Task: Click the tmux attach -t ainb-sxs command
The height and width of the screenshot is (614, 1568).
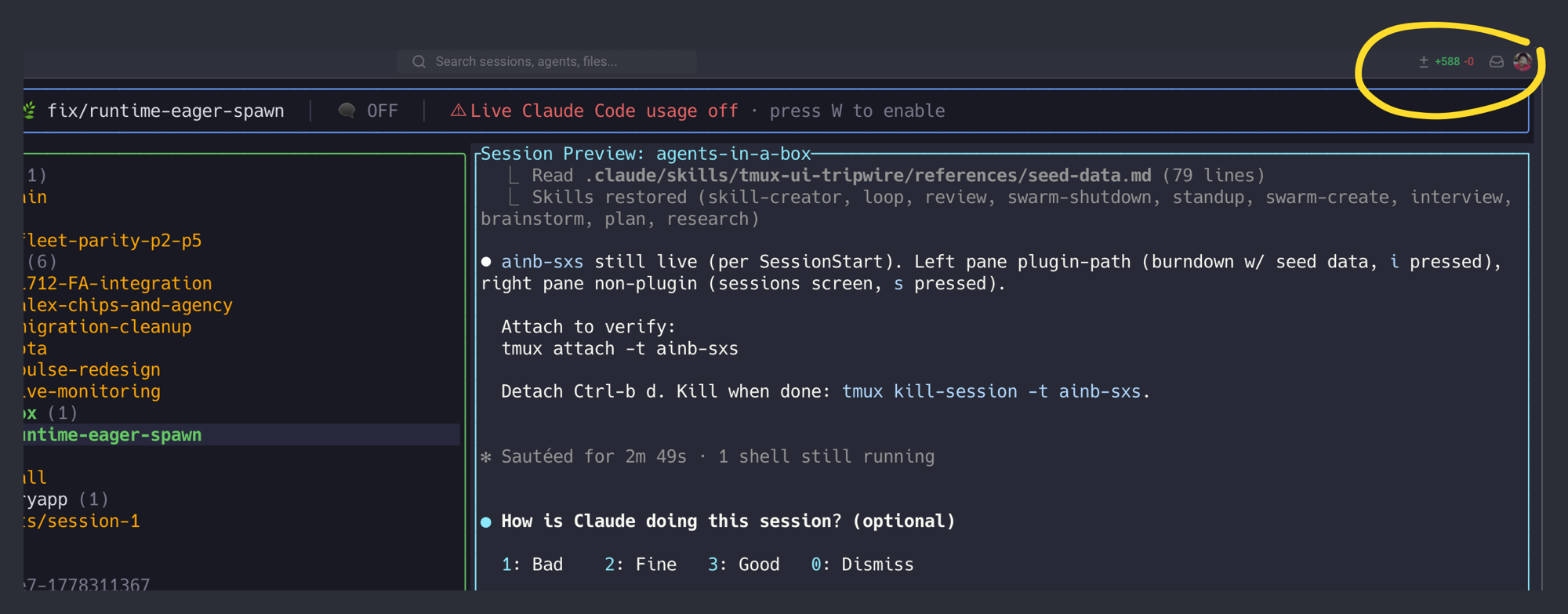Action: 619,348
